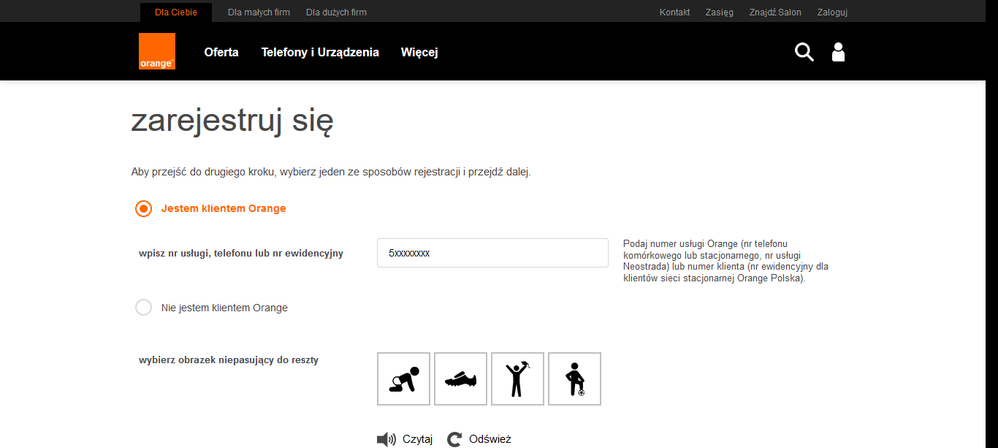Image resolution: width=998 pixels, height=448 pixels.
Task: Open the Znajdź Salon link
Action: click(777, 12)
